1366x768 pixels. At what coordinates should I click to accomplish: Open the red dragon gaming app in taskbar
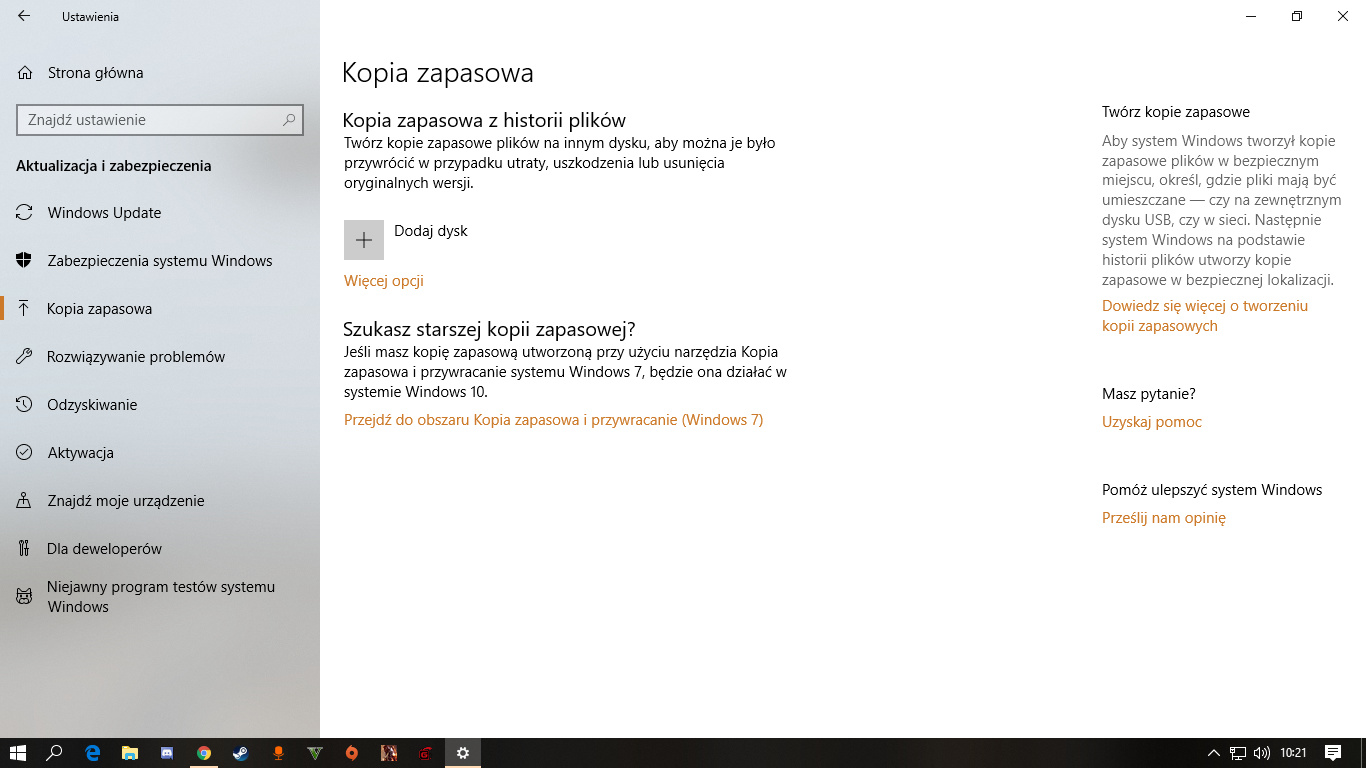426,753
